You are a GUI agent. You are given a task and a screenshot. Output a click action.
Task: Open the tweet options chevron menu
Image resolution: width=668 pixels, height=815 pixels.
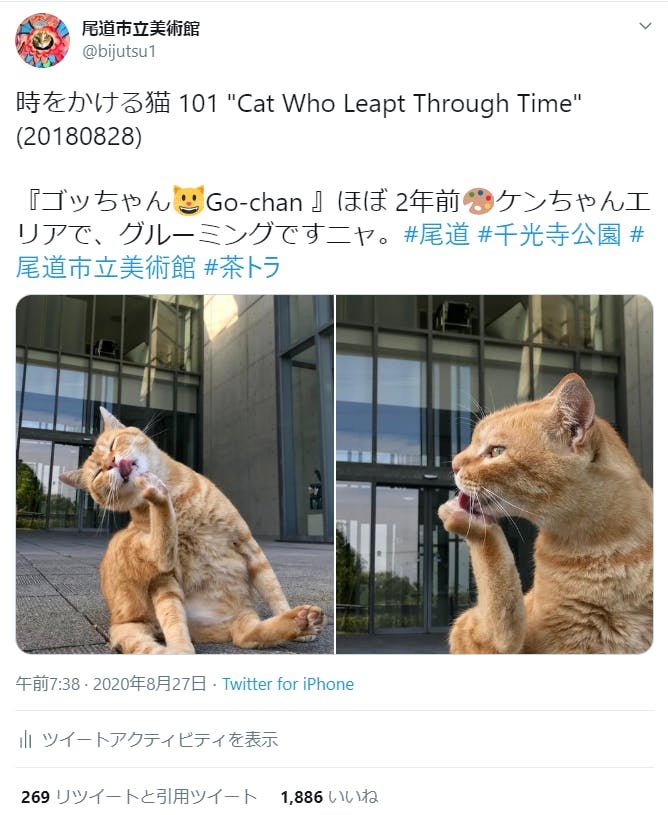tap(645, 26)
